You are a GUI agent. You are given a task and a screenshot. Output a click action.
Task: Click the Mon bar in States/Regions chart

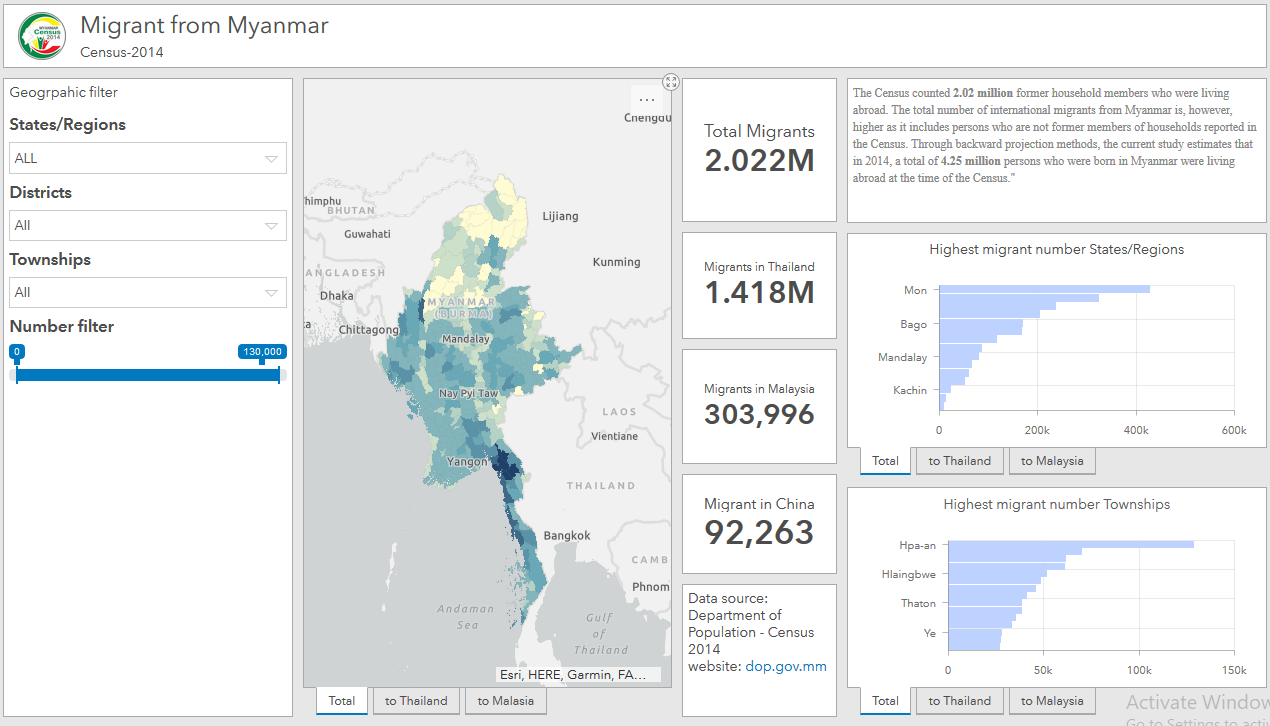point(1044,290)
